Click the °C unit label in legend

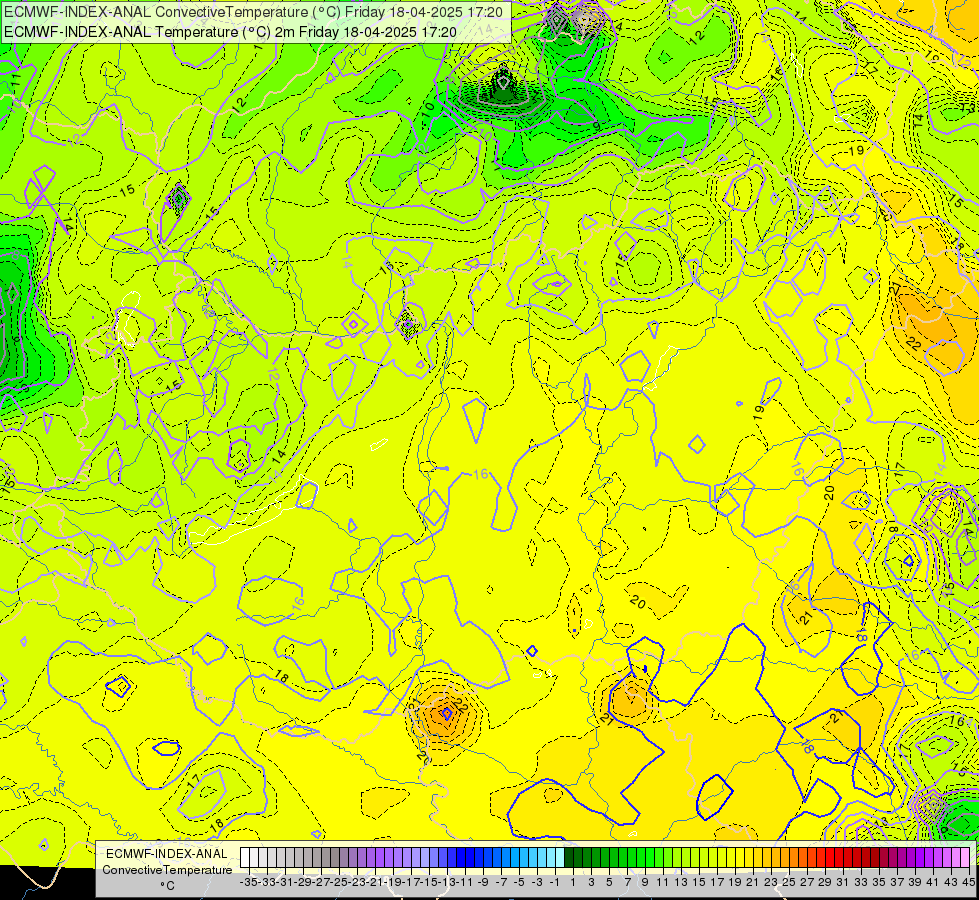tap(167, 886)
